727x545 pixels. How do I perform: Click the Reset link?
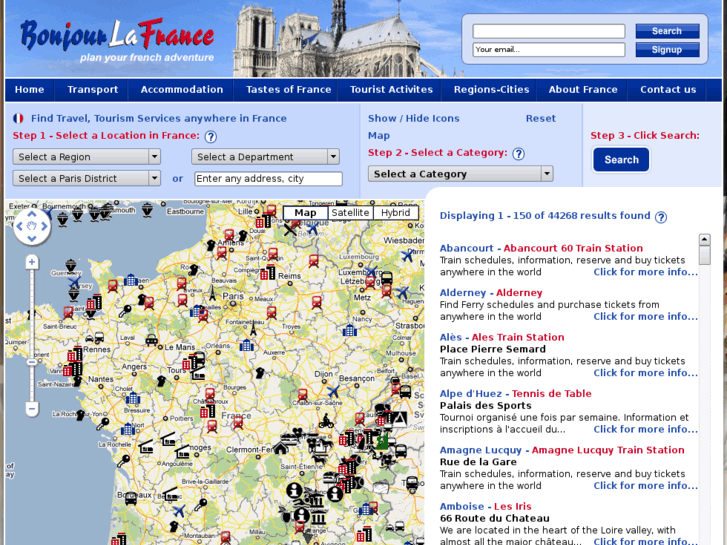541,118
